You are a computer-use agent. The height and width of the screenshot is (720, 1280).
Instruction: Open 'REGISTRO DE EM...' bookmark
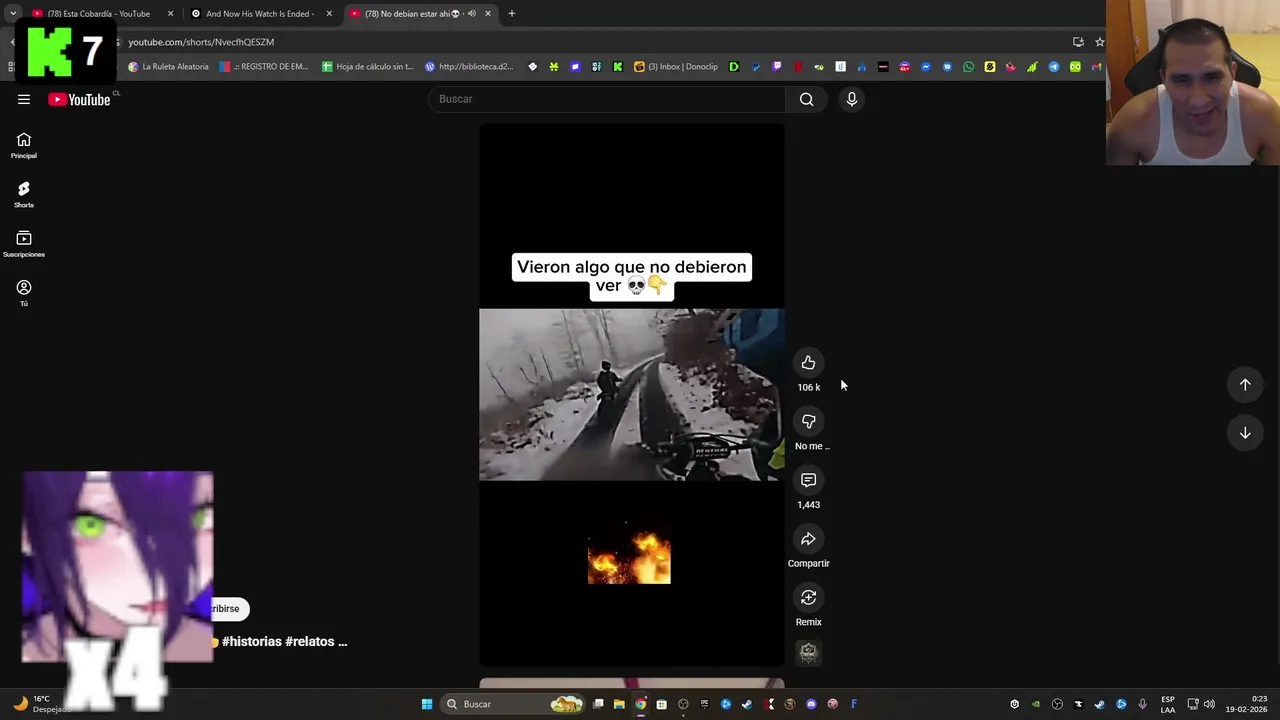264,67
